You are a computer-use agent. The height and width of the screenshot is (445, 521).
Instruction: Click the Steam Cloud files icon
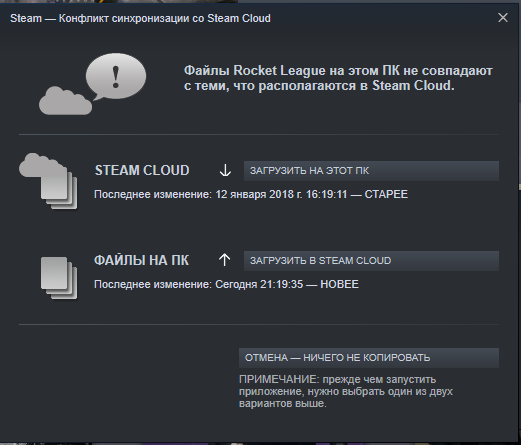(48, 181)
